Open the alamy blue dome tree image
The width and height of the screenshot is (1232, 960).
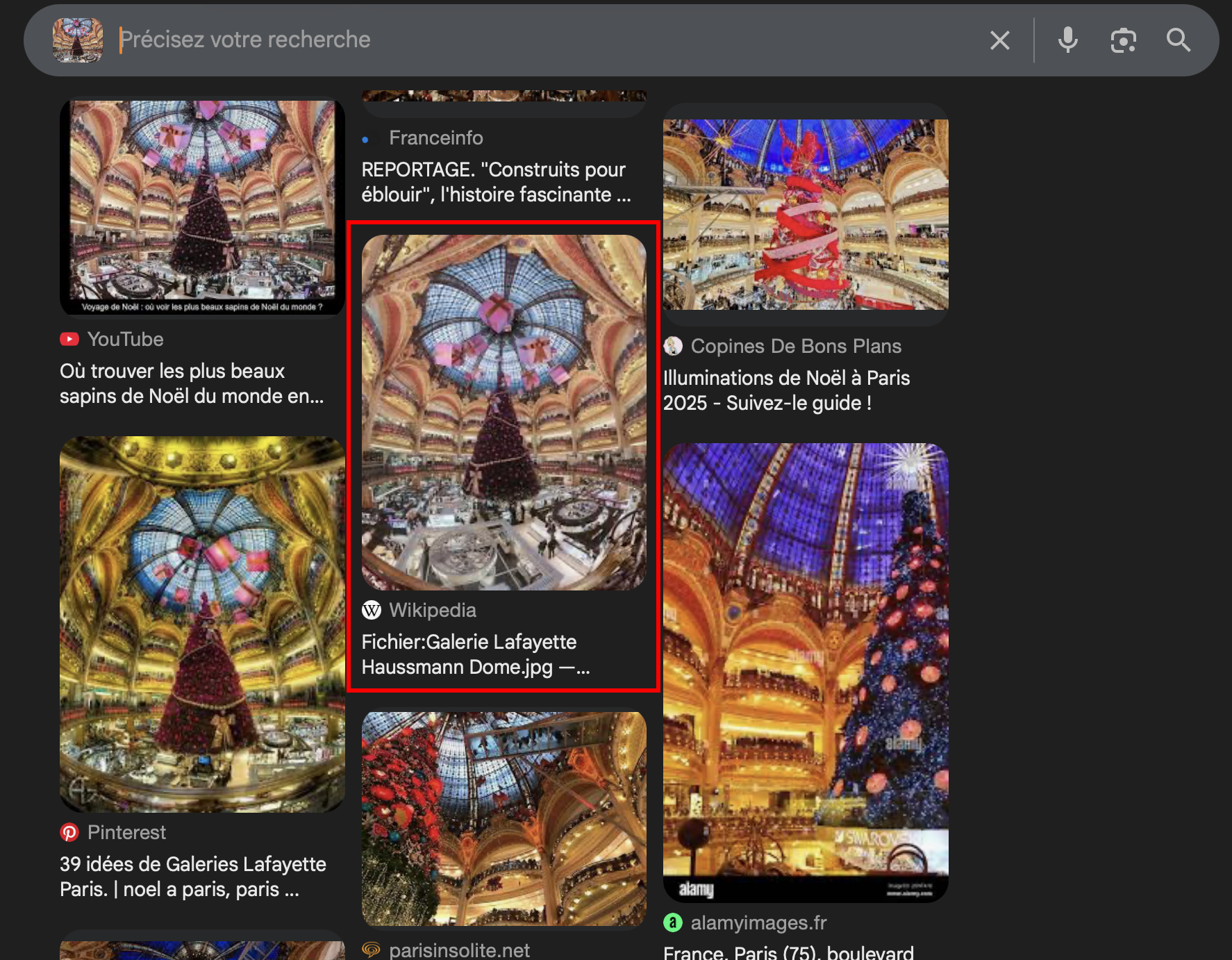806,672
